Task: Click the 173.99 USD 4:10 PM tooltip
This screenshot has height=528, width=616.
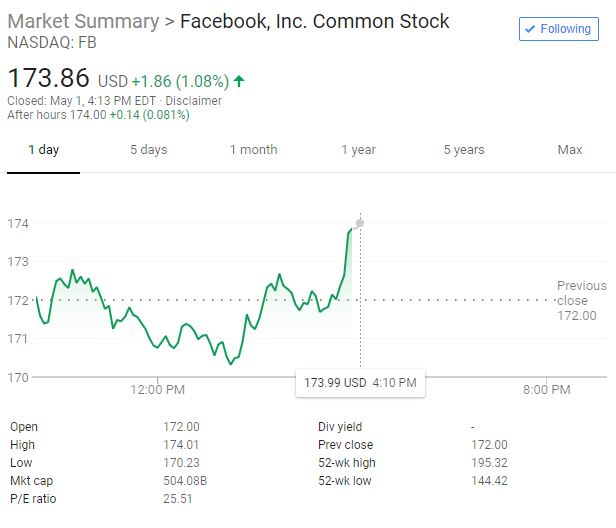Action: point(360,383)
